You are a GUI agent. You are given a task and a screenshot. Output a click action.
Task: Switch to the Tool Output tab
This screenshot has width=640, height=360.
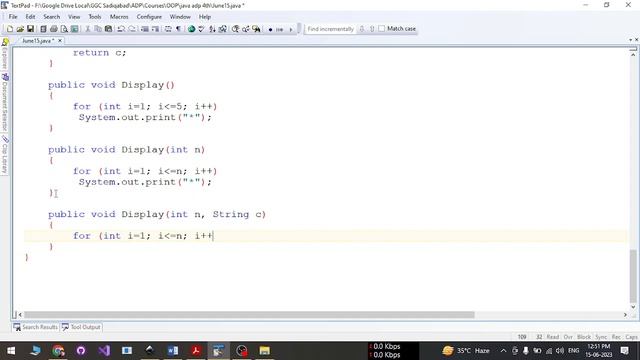[81, 327]
